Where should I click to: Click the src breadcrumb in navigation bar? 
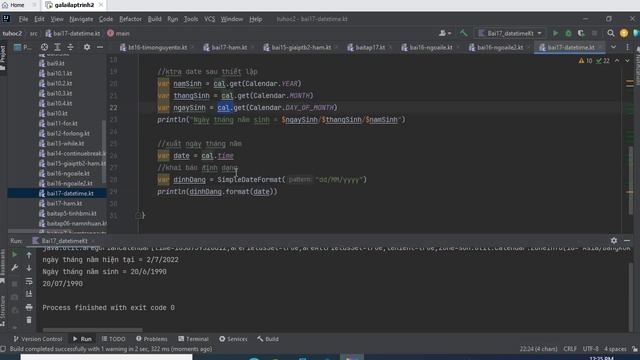click(33, 33)
